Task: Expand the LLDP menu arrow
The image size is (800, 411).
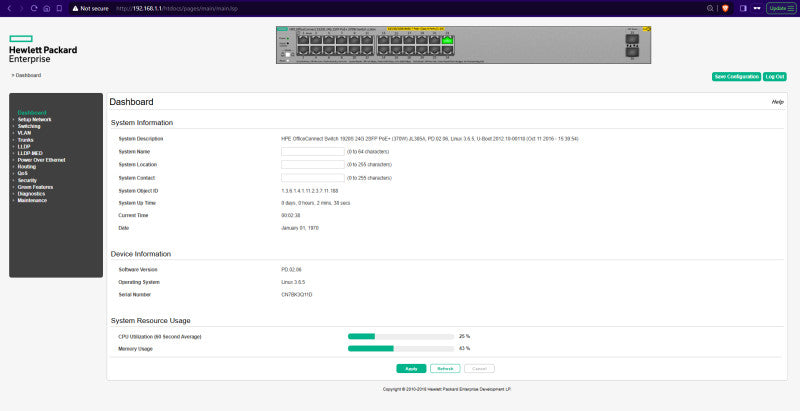Action: pyautogui.click(x=14, y=146)
